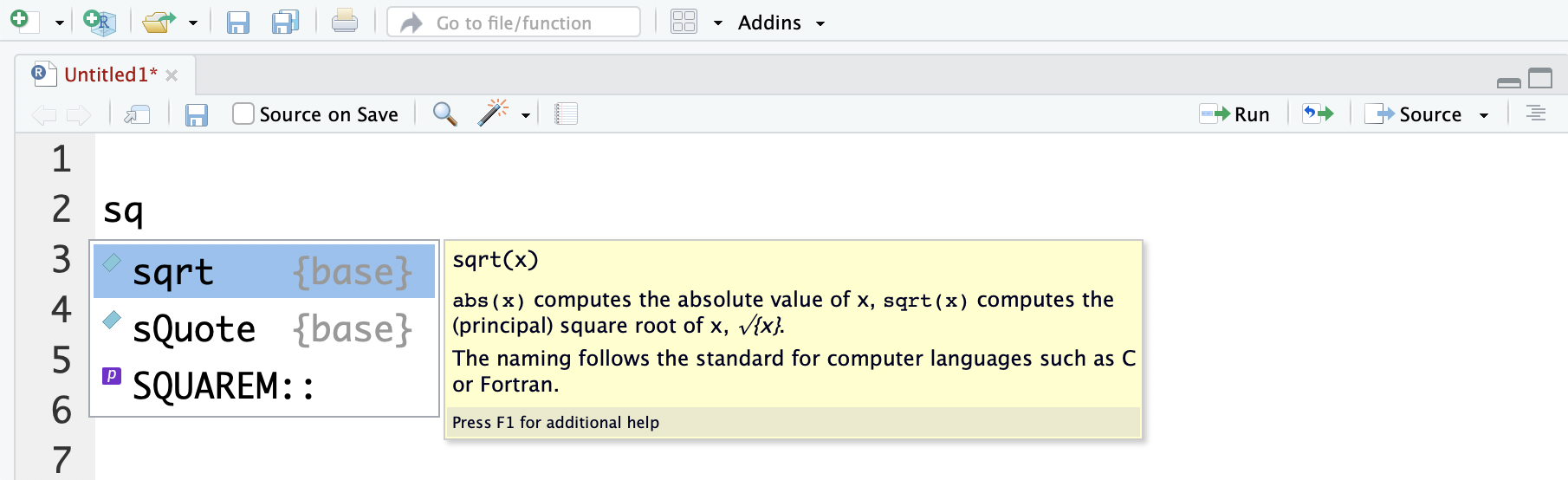
Task: Click the Find/Replace magnifier icon
Action: tap(444, 114)
